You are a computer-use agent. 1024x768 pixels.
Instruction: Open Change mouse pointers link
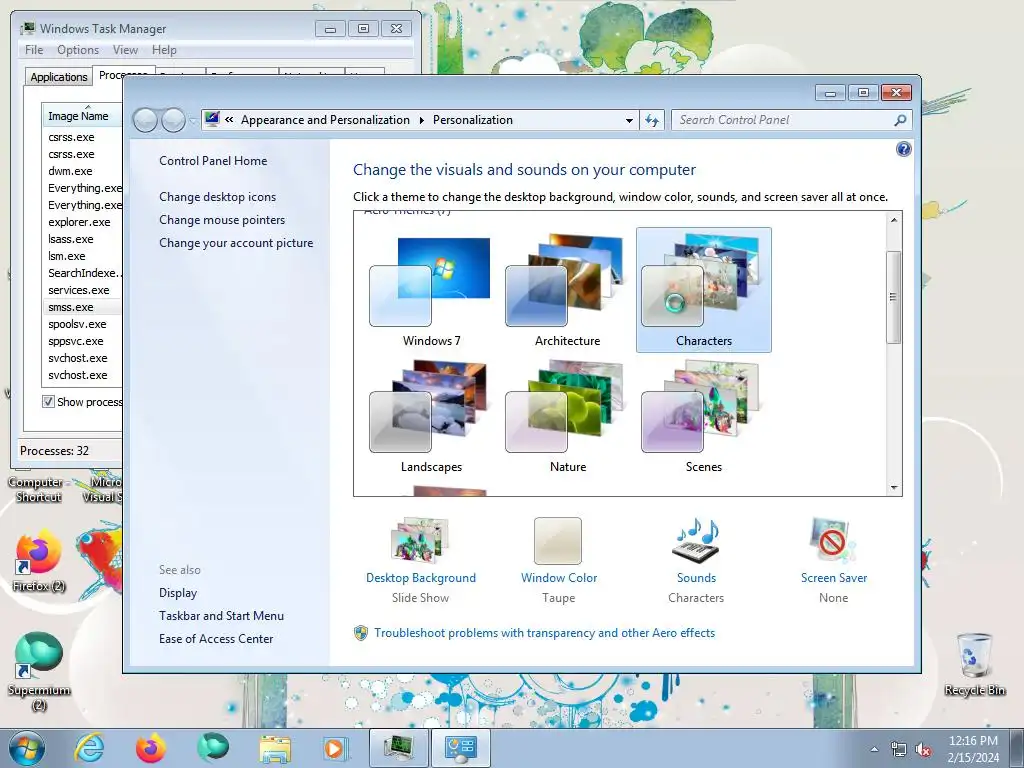(x=222, y=220)
